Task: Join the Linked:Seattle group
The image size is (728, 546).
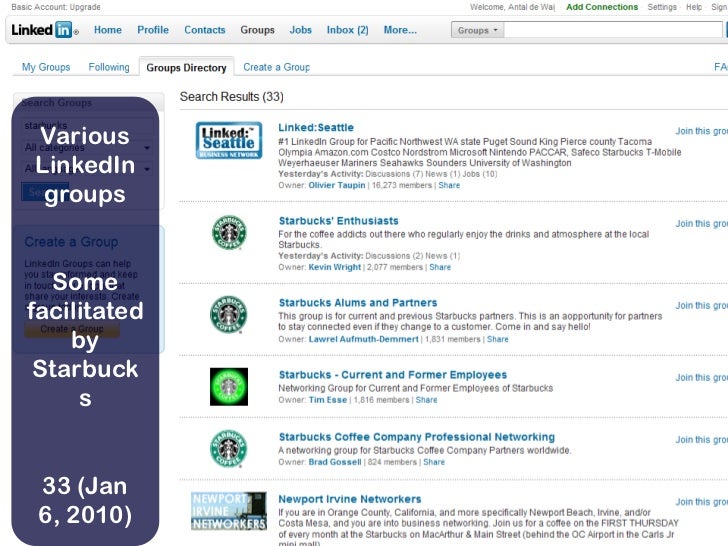Action: pos(701,131)
